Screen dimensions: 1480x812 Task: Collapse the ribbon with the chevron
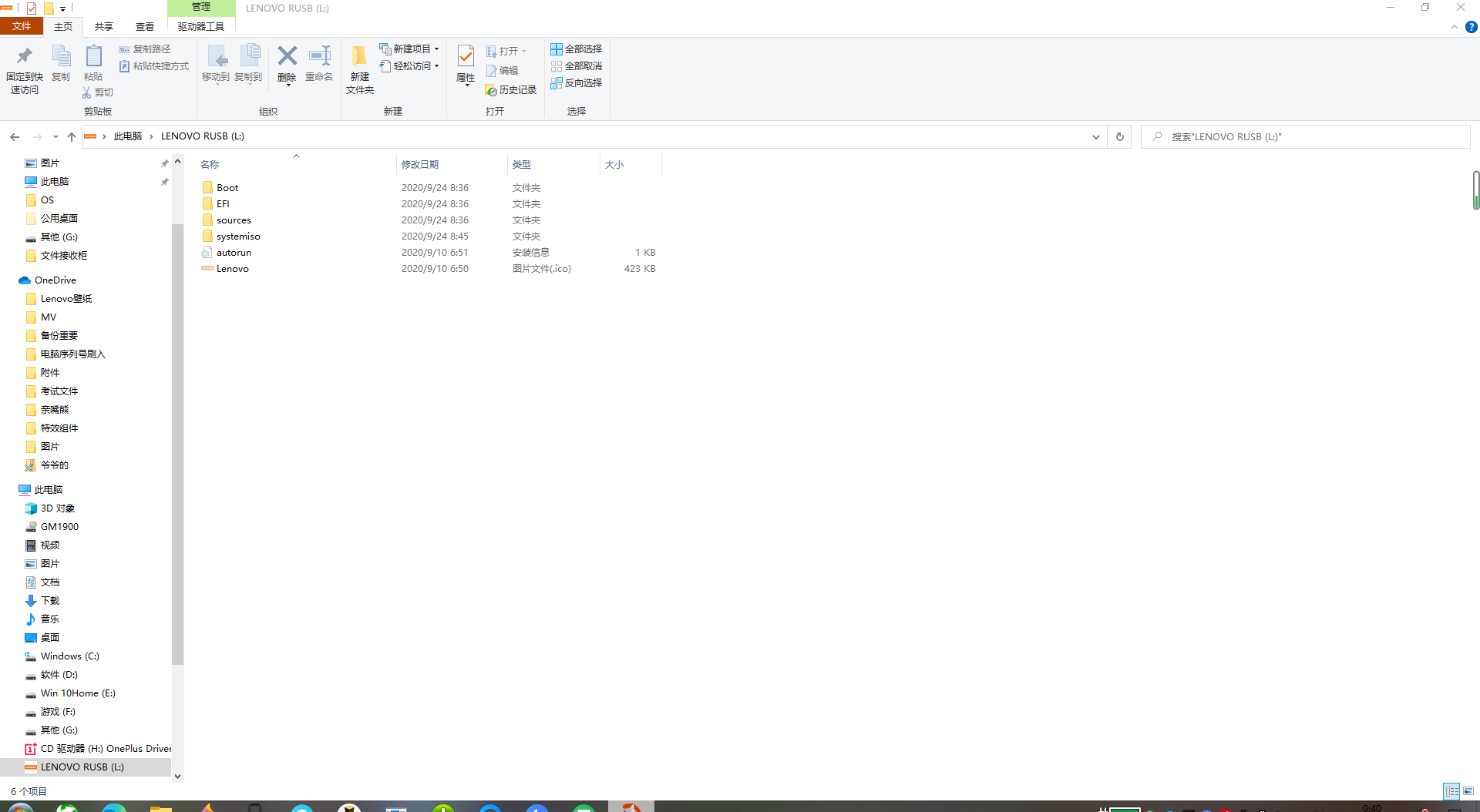1454,27
